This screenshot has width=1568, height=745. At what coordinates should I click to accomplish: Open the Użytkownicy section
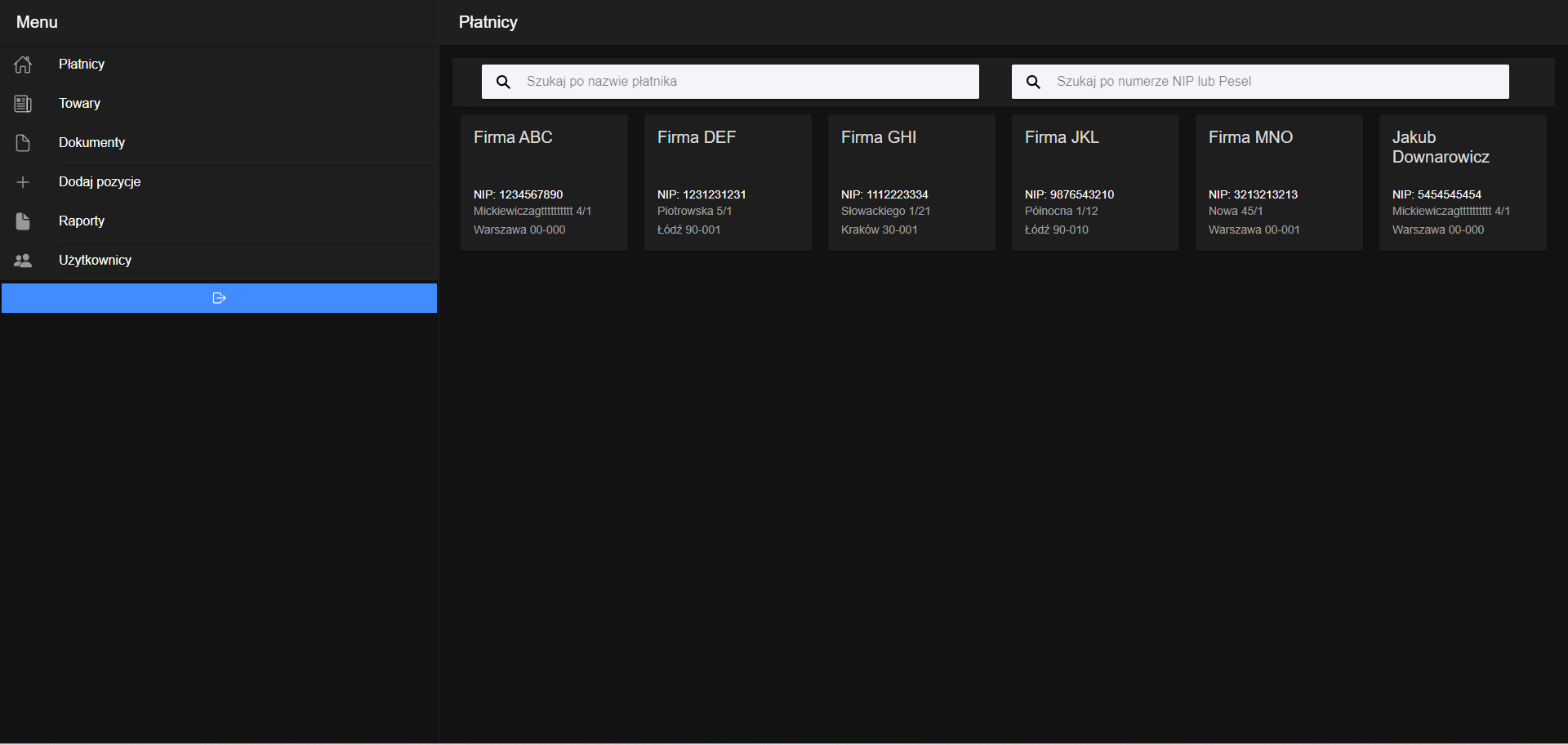click(95, 260)
